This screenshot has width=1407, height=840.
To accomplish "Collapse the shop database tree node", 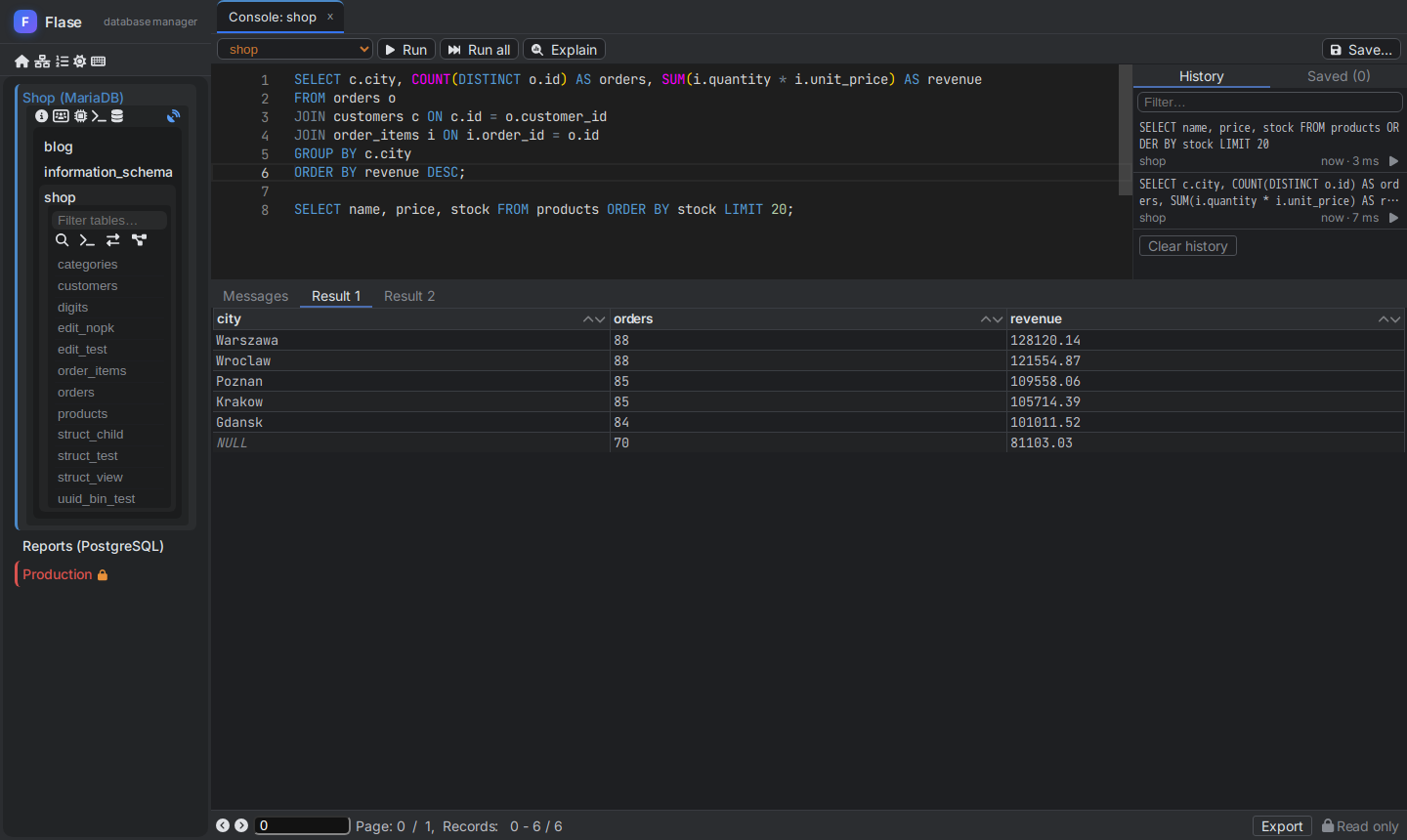I will (x=60, y=197).
